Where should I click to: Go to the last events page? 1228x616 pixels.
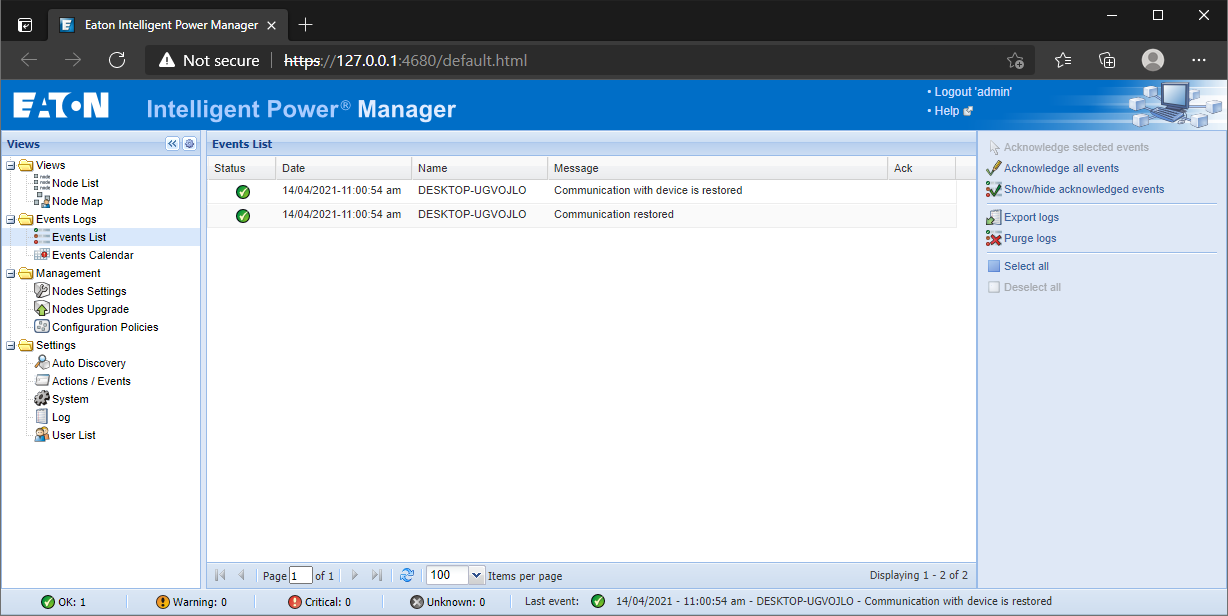tap(376, 575)
